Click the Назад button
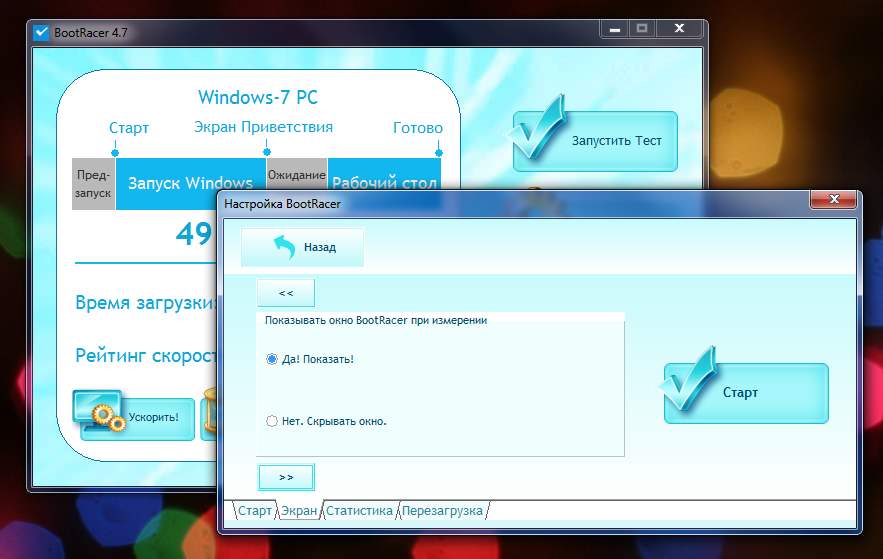Image resolution: width=883 pixels, height=559 pixels. (x=302, y=247)
